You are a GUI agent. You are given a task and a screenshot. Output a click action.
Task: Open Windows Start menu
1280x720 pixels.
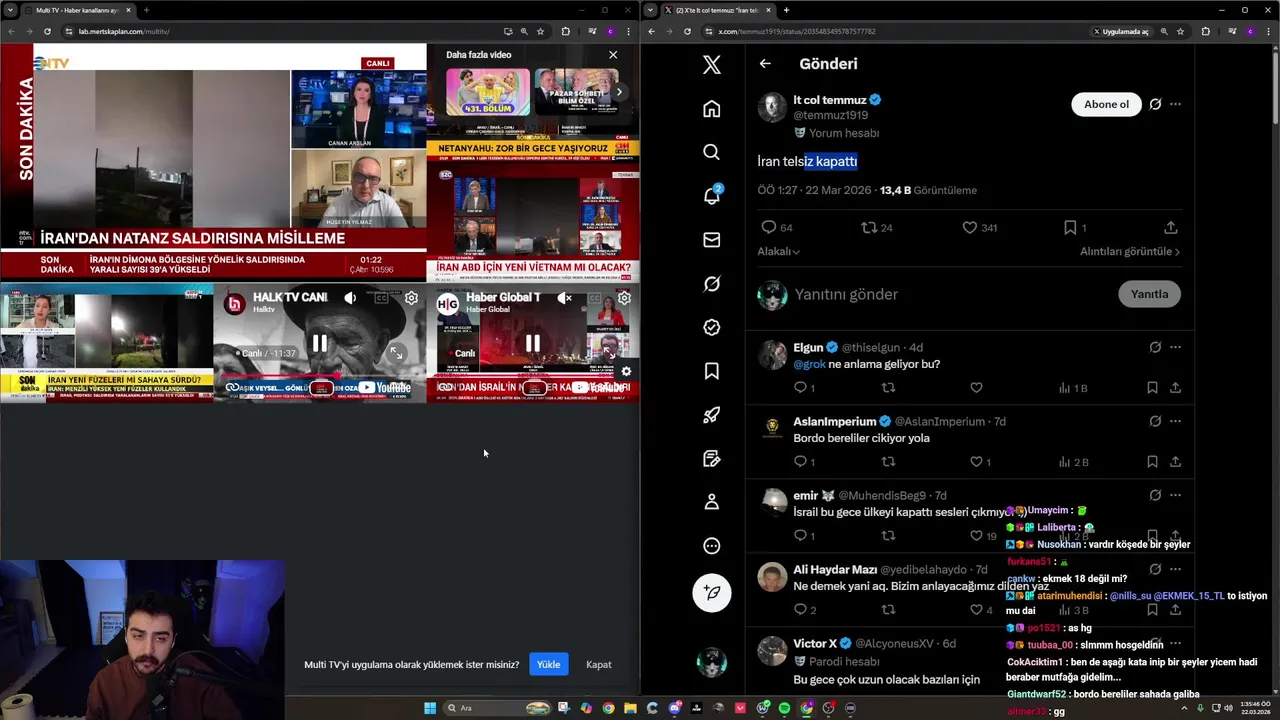(430, 708)
